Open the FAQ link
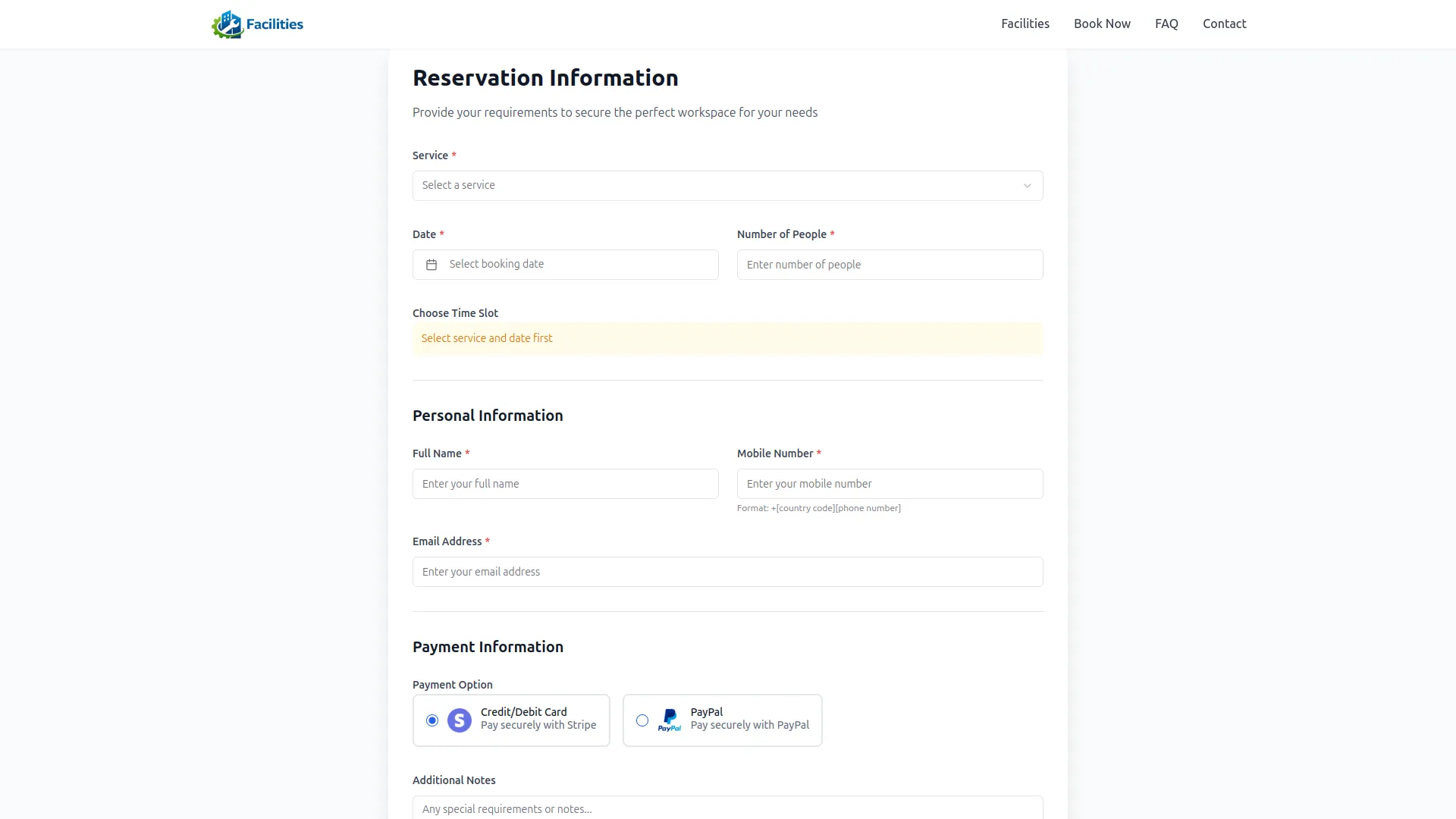 pos(1166,24)
